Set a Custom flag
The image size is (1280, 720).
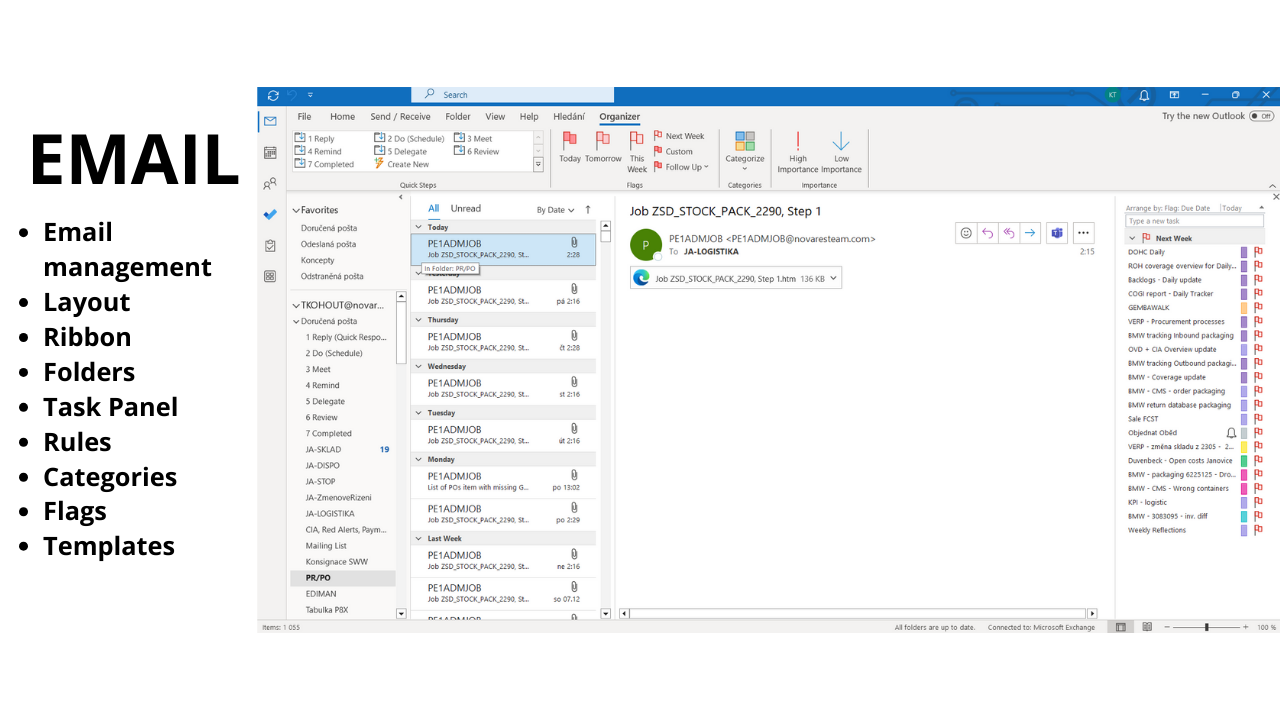673,151
